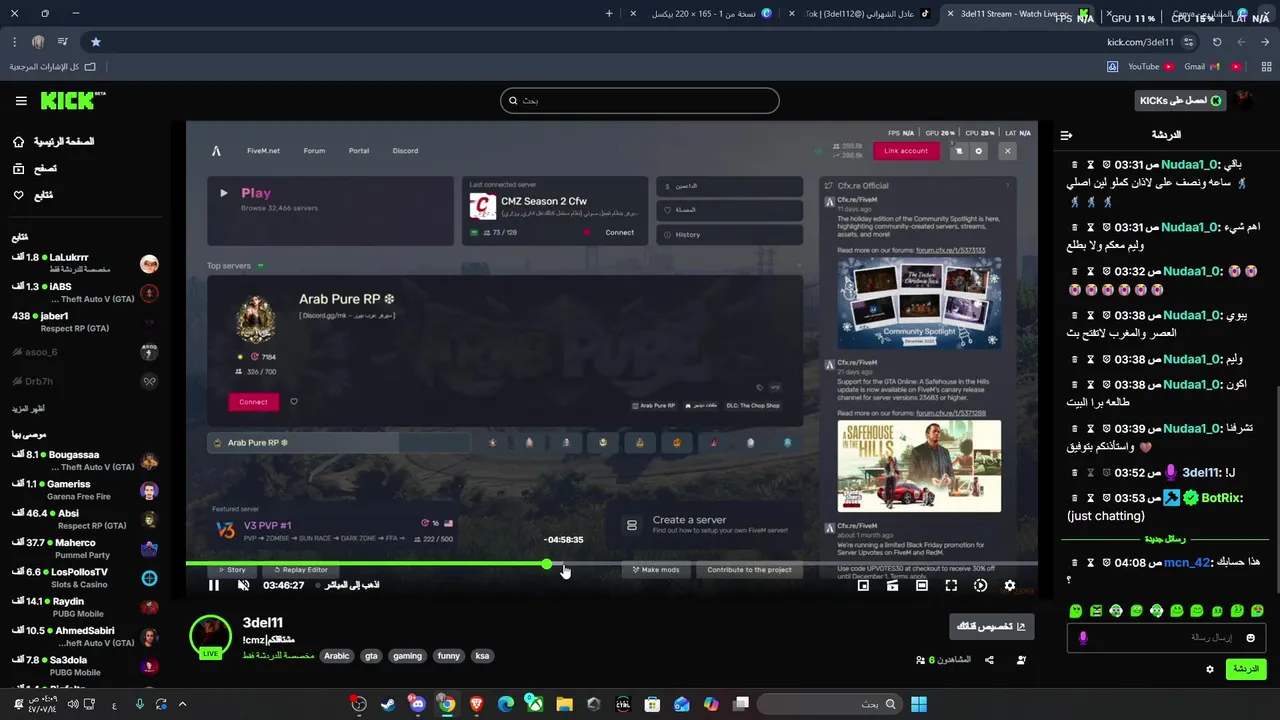The image size is (1280, 720).
Task: Bookmark this page with the star icon
Action: pyautogui.click(x=96, y=42)
